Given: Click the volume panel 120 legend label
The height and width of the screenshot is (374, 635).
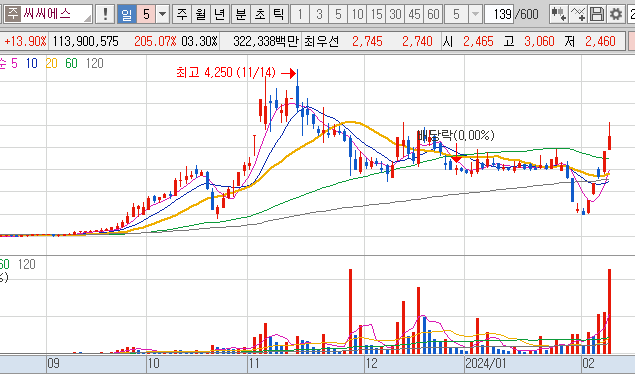Looking at the screenshot, I should (x=27, y=264).
